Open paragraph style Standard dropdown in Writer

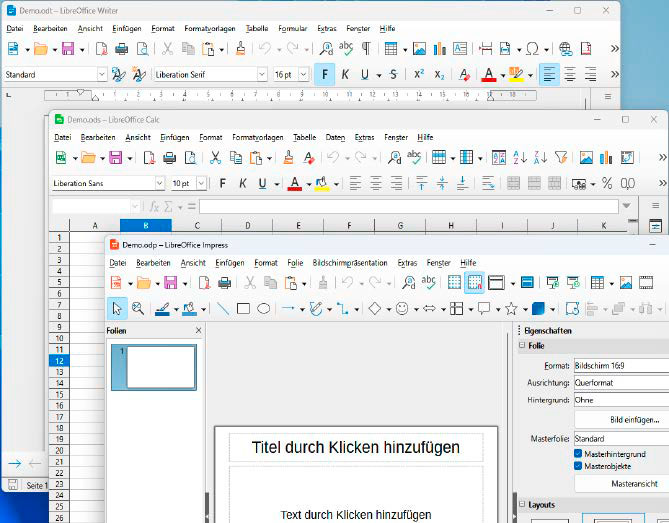click(102, 75)
